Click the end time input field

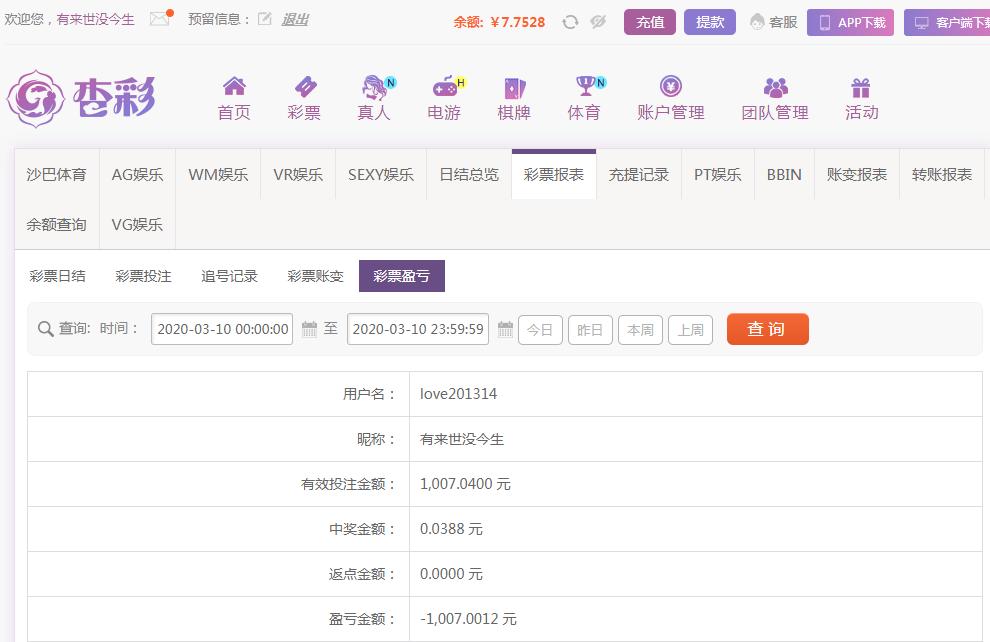coord(418,329)
